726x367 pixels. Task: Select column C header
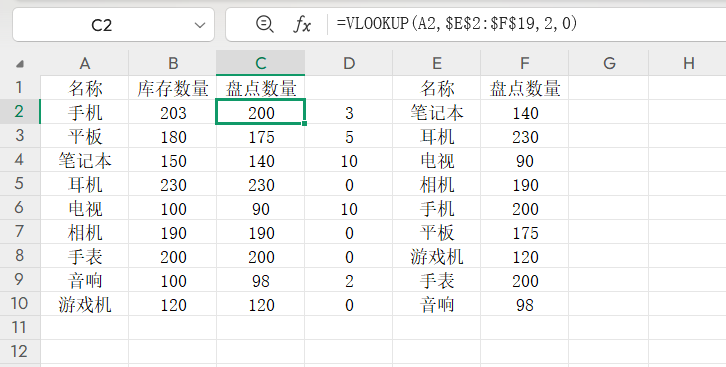[261, 63]
